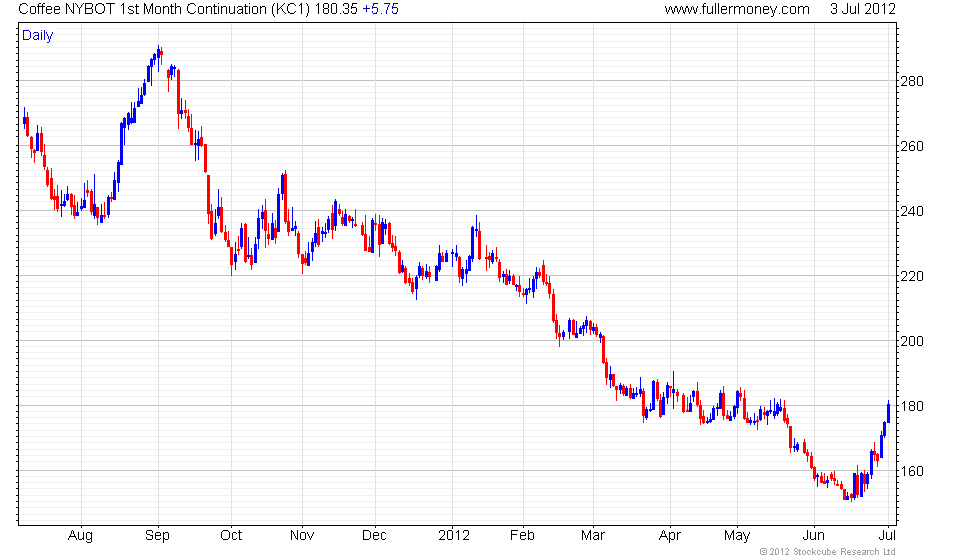Click the Mar month axis label
980x560 pixels.
tap(592, 536)
